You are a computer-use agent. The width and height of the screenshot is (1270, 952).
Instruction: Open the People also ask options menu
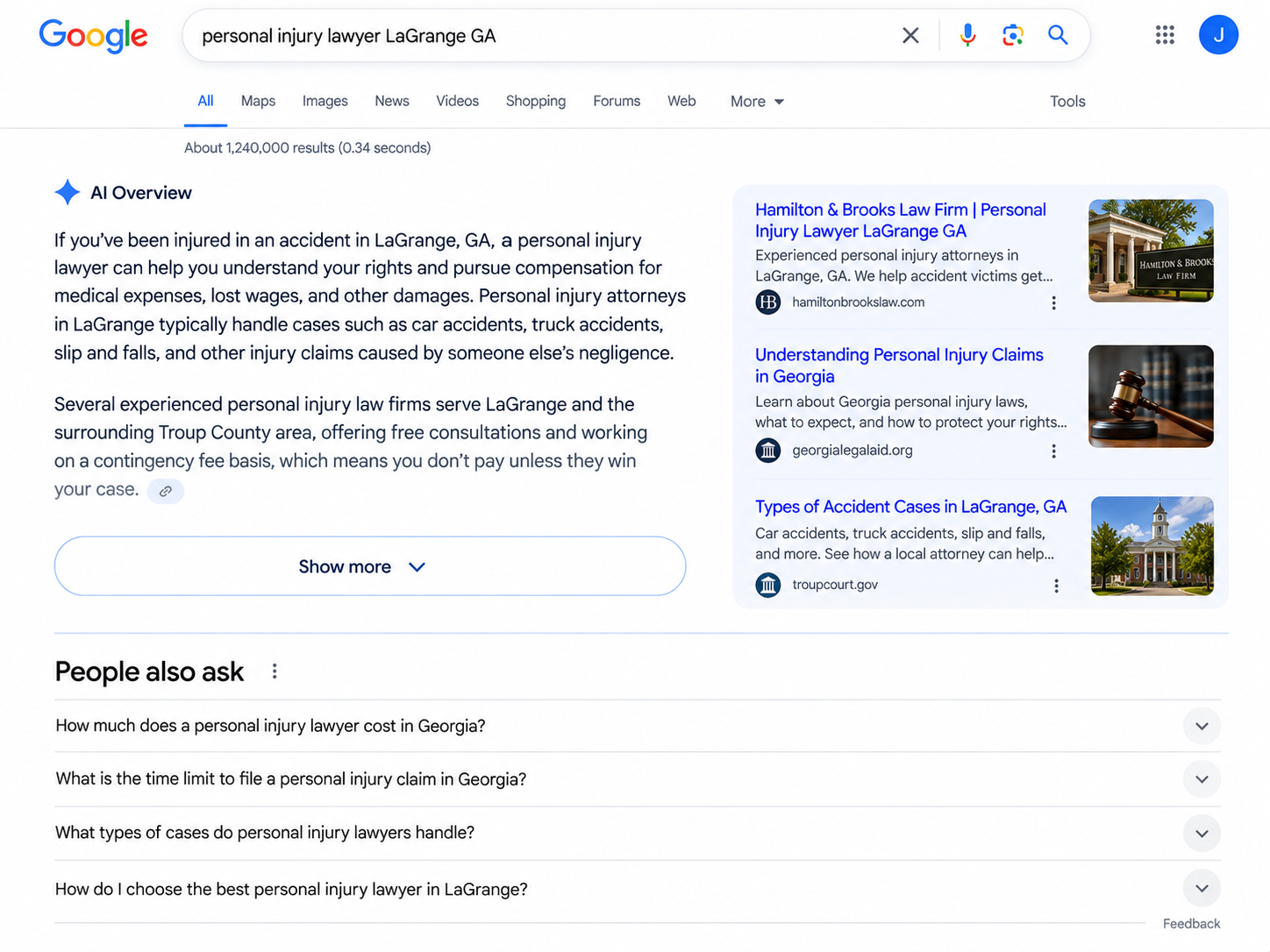point(275,671)
